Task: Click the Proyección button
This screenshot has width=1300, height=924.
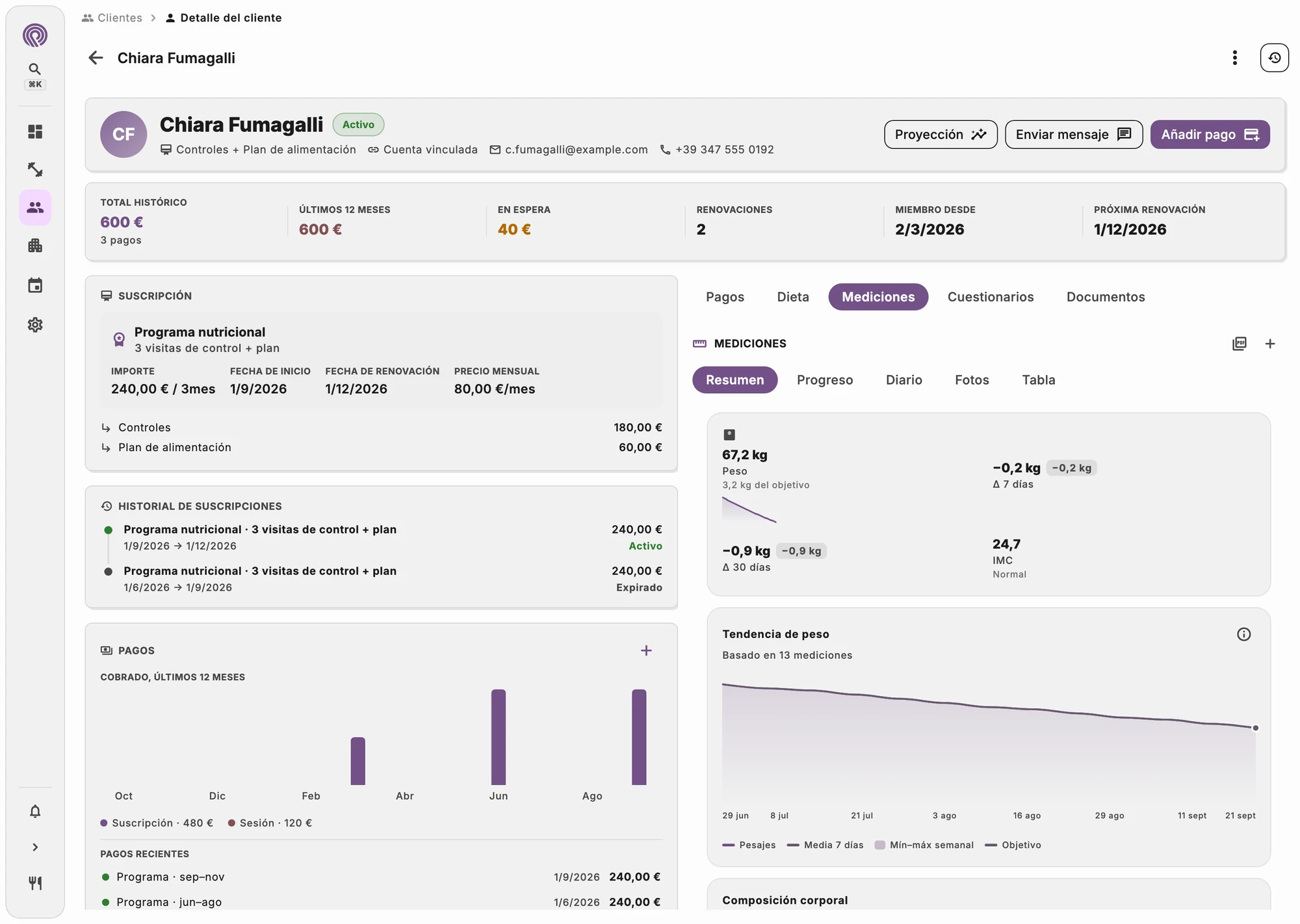Action: click(941, 135)
